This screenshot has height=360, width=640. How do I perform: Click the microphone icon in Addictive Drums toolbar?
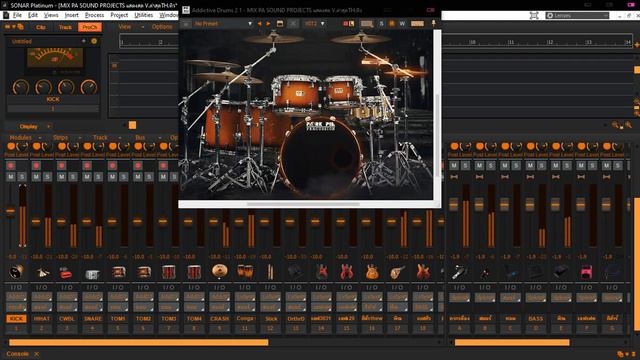[x=433, y=24]
